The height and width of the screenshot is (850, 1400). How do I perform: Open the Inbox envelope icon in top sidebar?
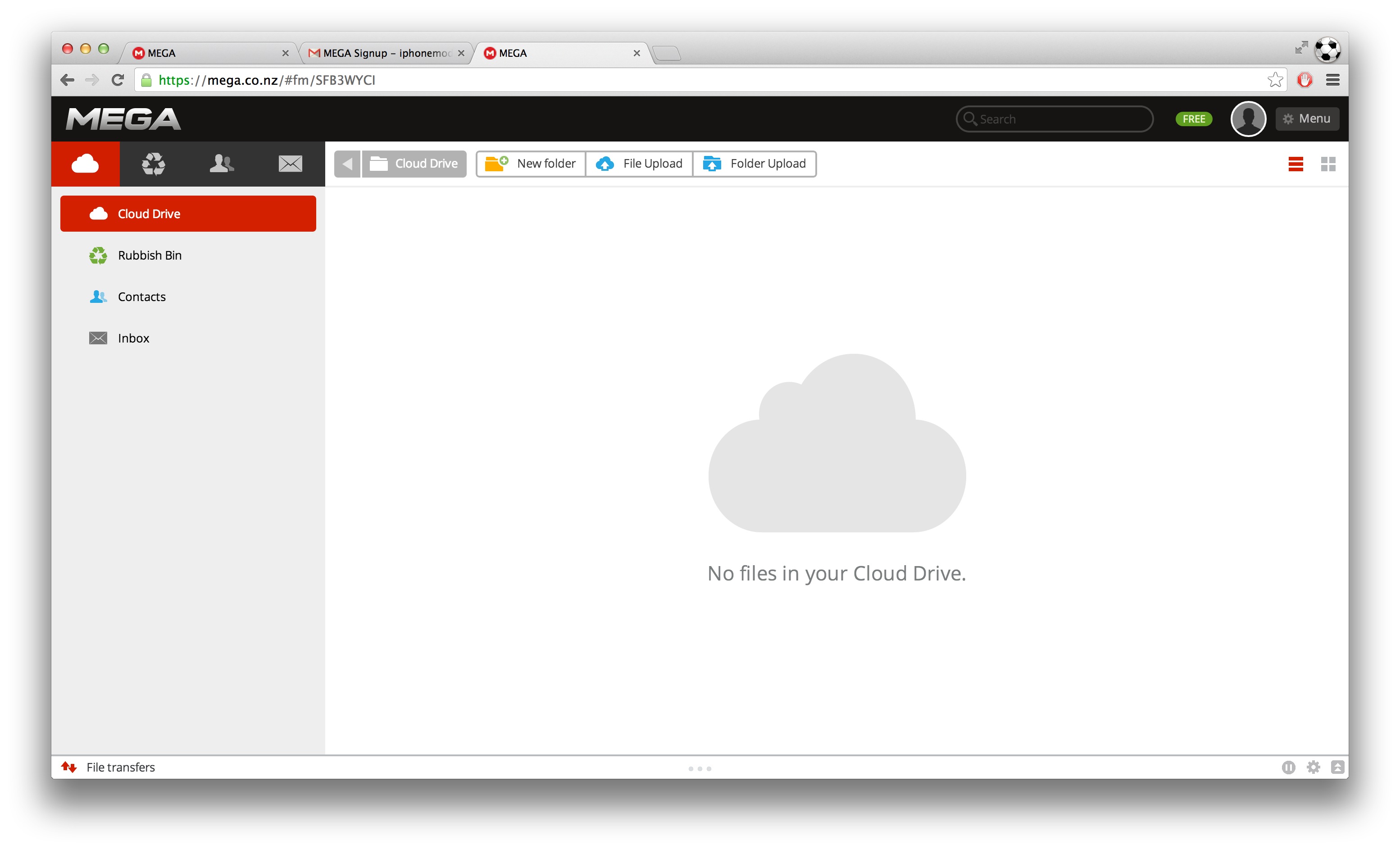tap(290, 164)
